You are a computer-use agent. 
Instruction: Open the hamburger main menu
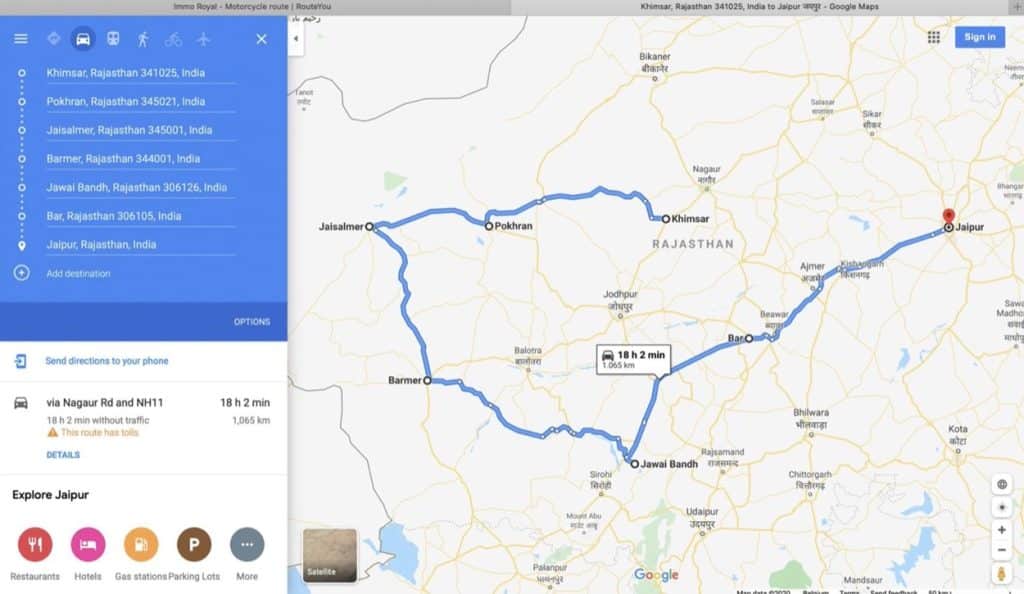pyautogui.click(x=21, y=39)
